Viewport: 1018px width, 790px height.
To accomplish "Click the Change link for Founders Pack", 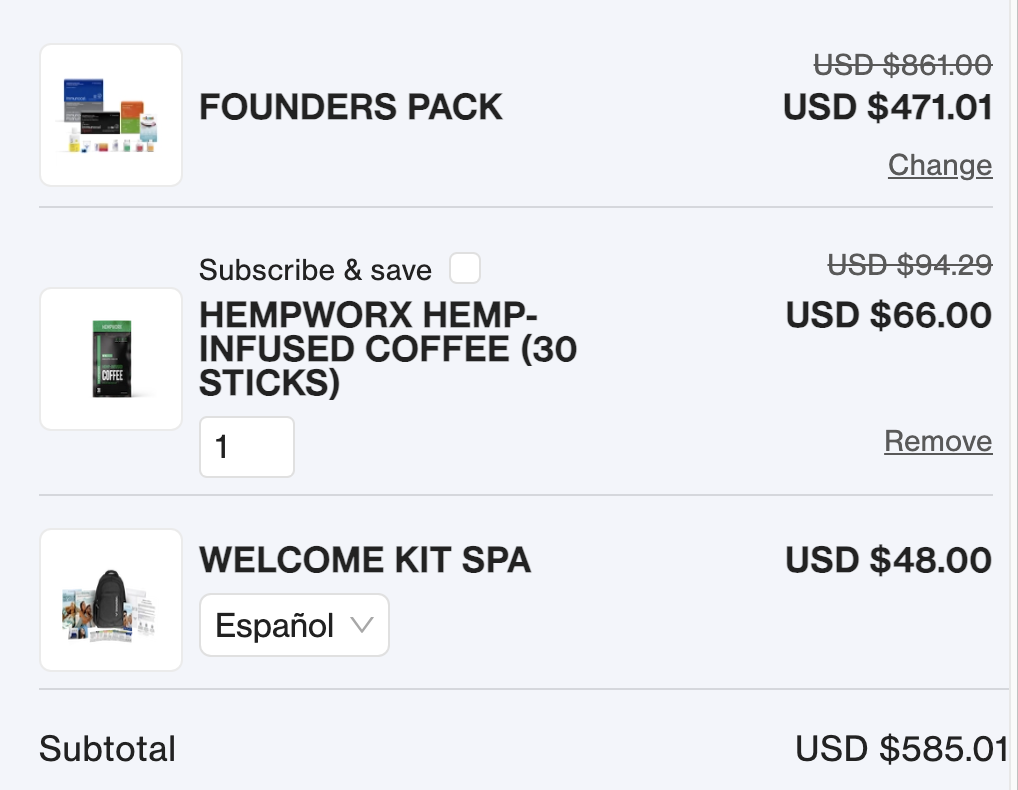I will [939, 165].
